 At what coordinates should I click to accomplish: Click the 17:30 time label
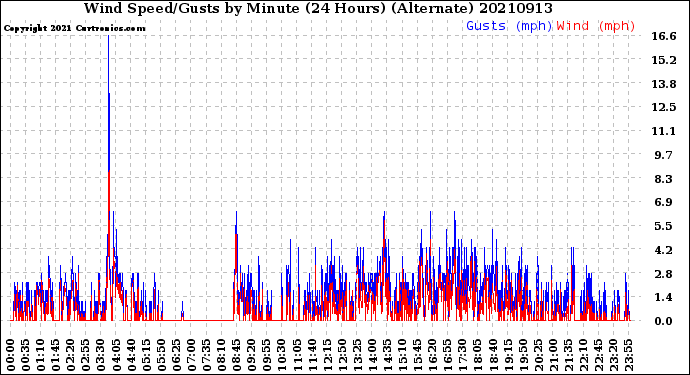click(462, 355)
